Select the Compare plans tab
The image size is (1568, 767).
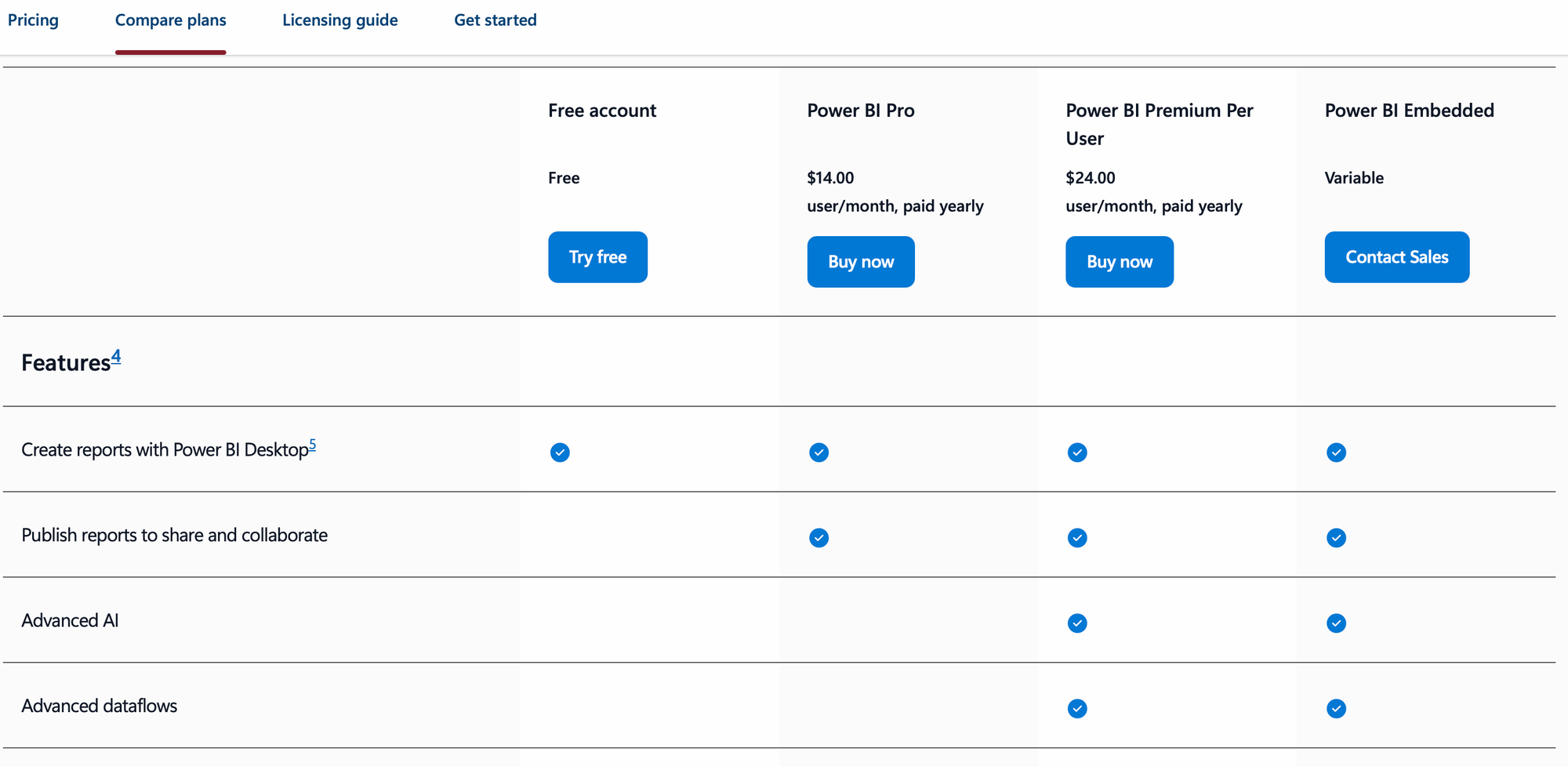tap(170, 20)
